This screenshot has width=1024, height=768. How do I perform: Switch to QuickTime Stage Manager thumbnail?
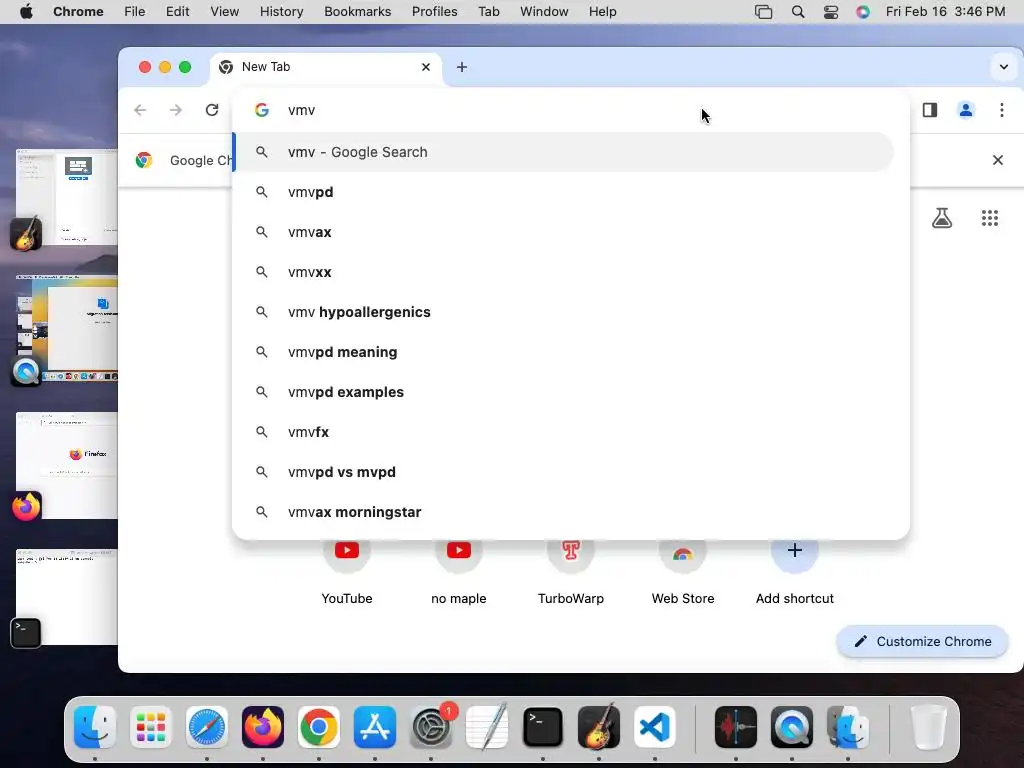point(67,330)
